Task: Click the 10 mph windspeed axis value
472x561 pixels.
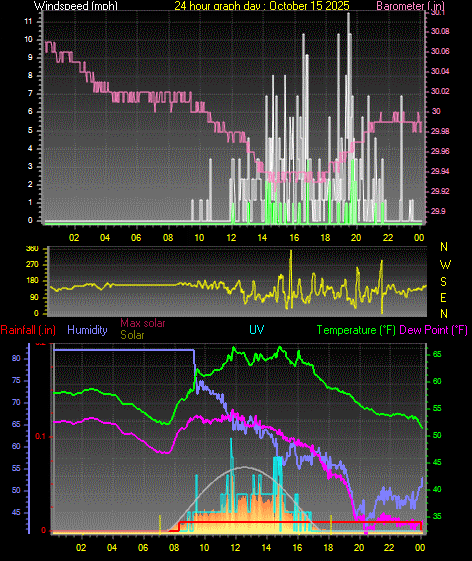Action: pos(28,39)
